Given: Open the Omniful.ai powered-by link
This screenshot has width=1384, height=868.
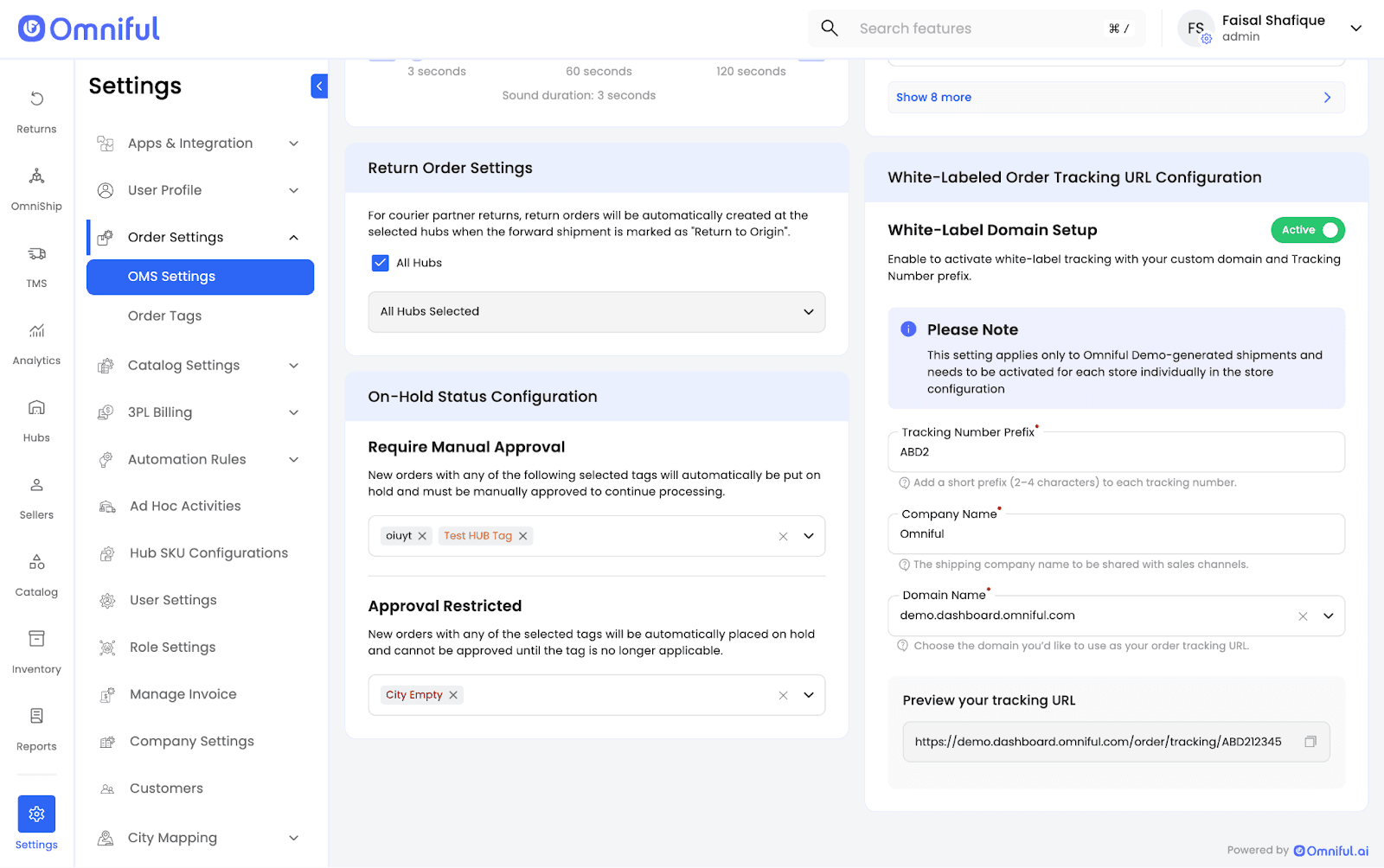Looking at the screenshot, I should pos(1331,851).
